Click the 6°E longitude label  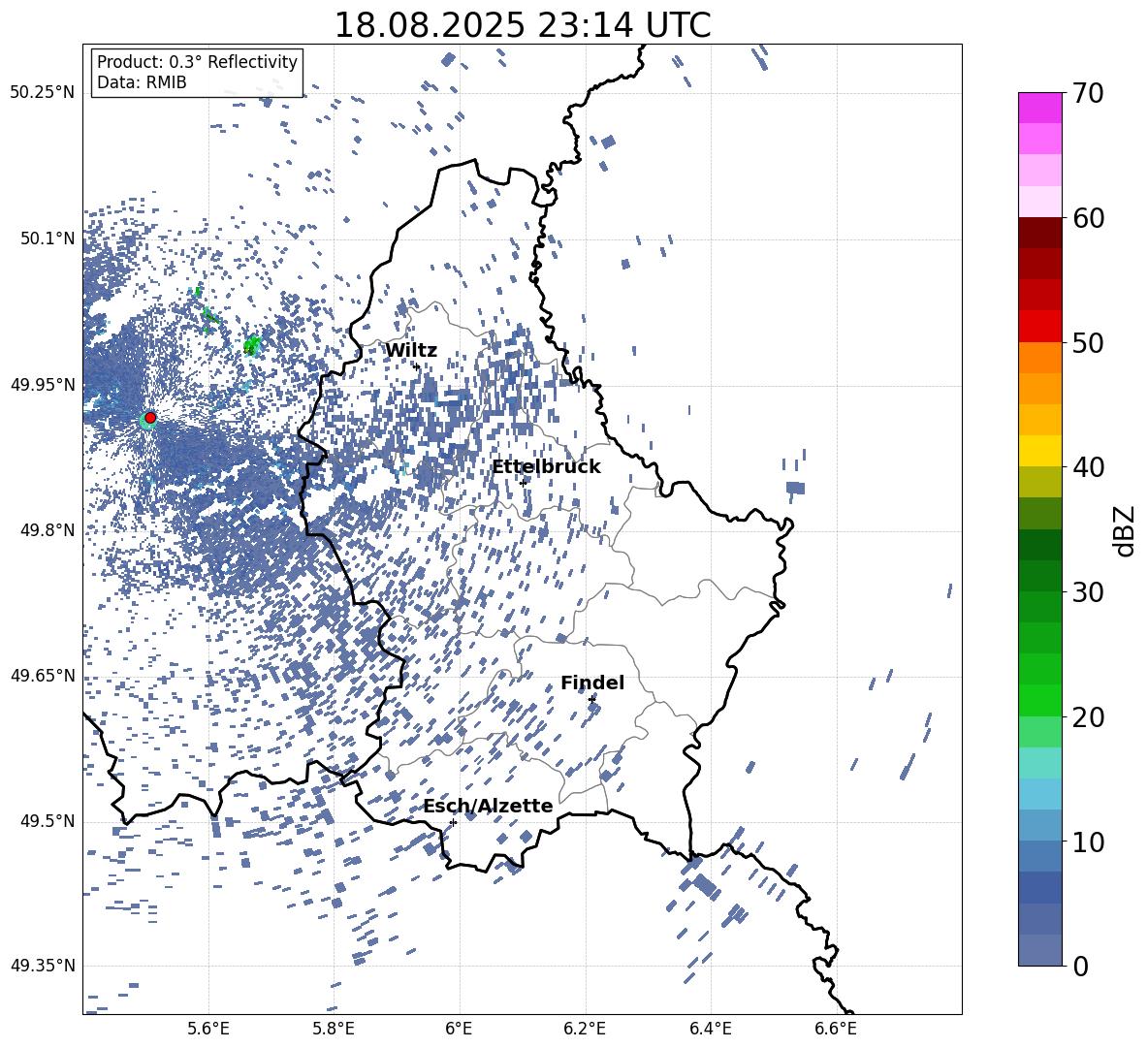(459, 1029)
